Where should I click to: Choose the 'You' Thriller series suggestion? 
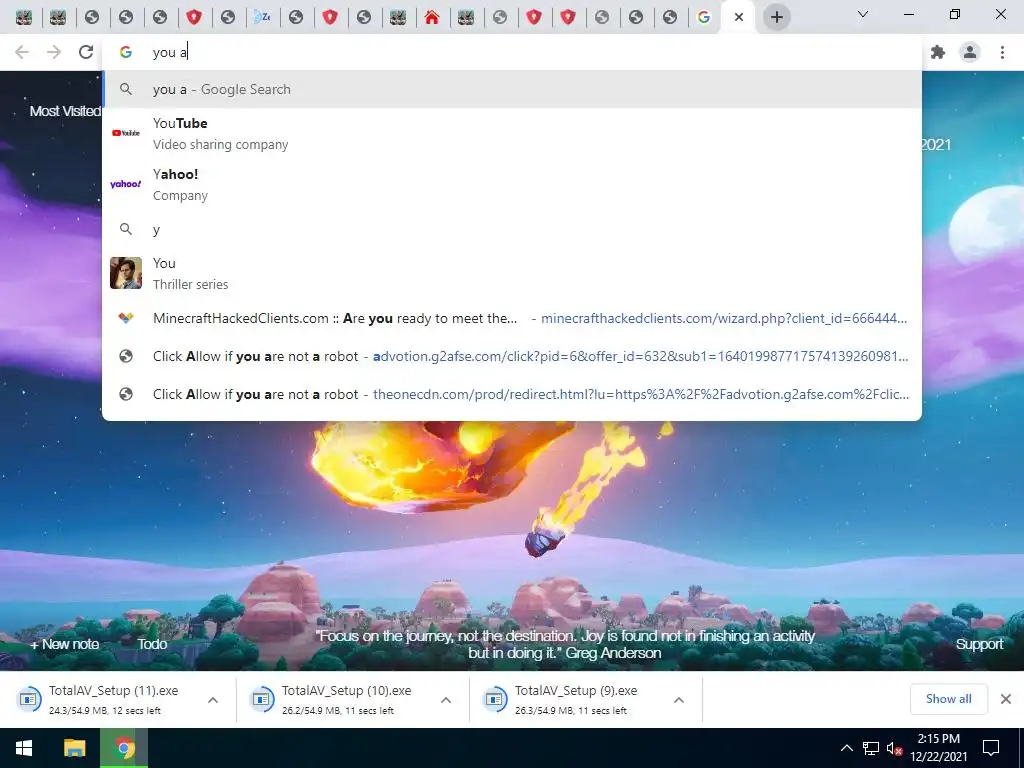(x=512, y=273)
